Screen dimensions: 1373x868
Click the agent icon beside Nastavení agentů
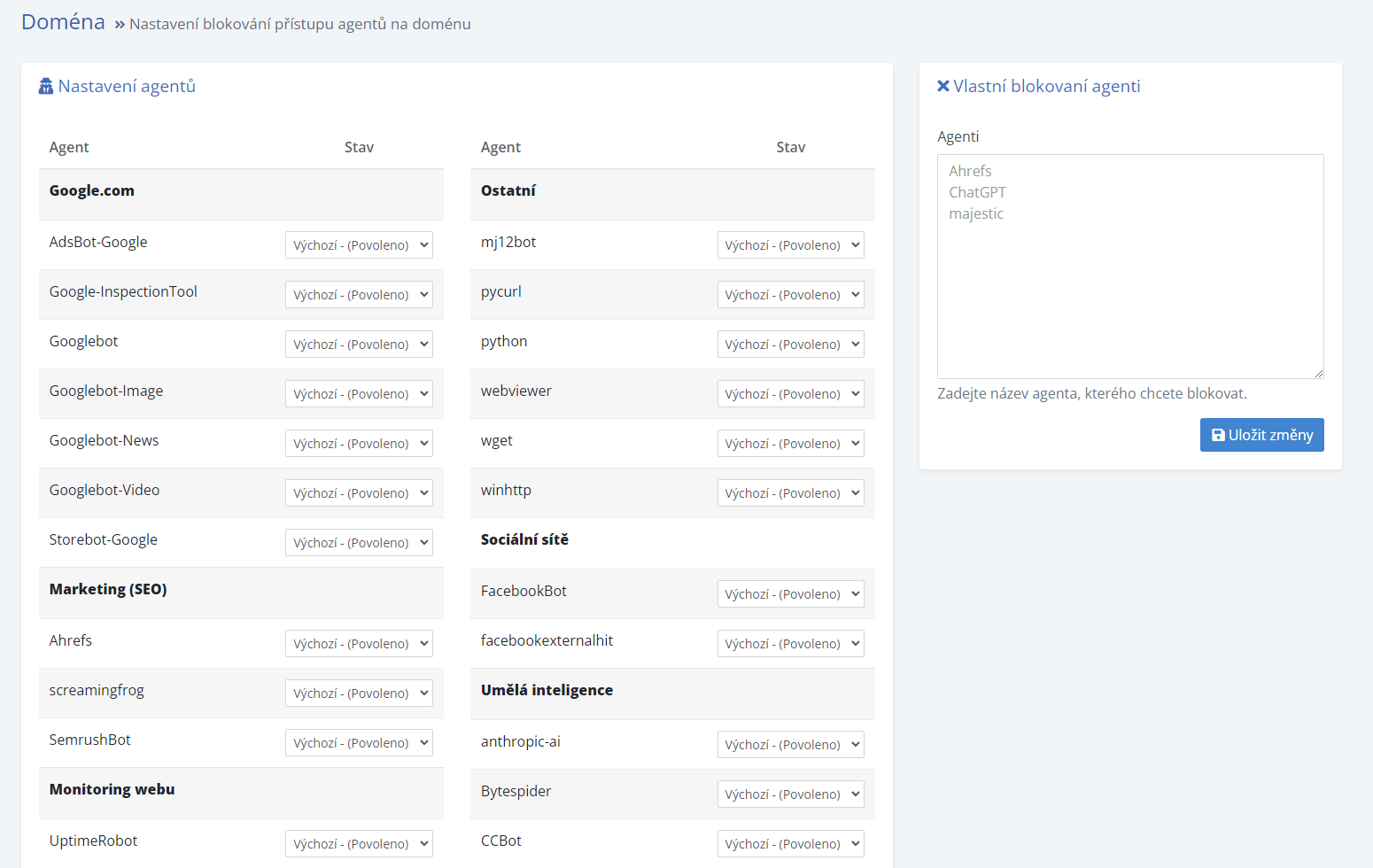point(46,87)
